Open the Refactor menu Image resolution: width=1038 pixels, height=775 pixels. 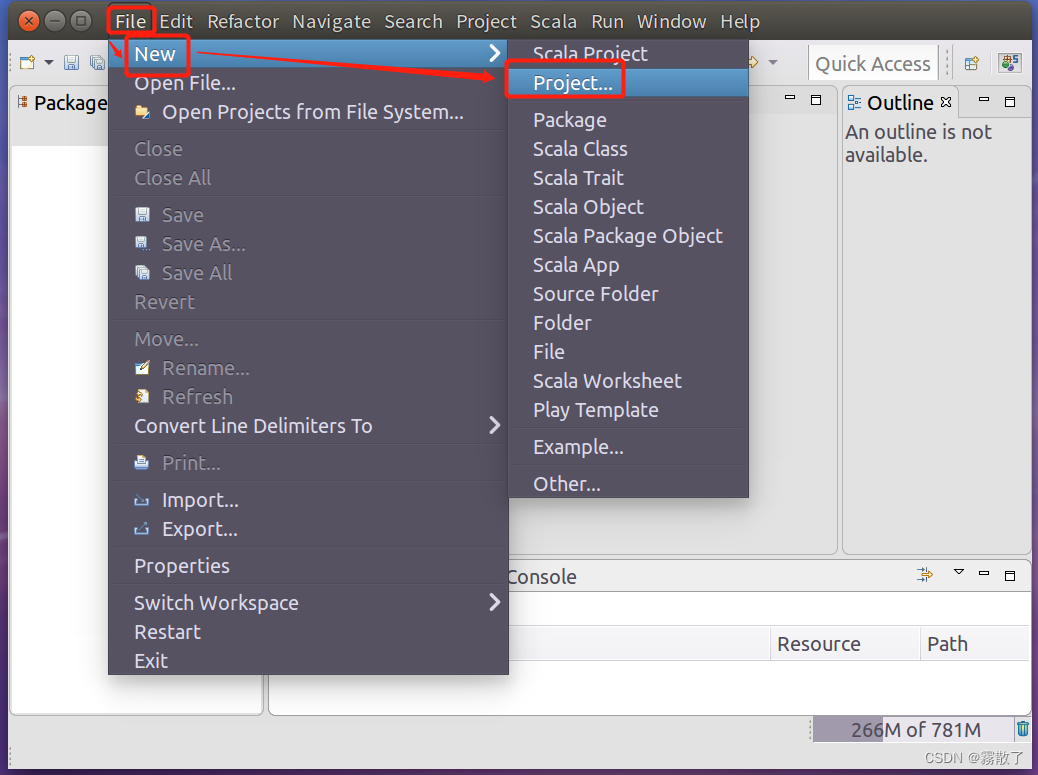243,21
